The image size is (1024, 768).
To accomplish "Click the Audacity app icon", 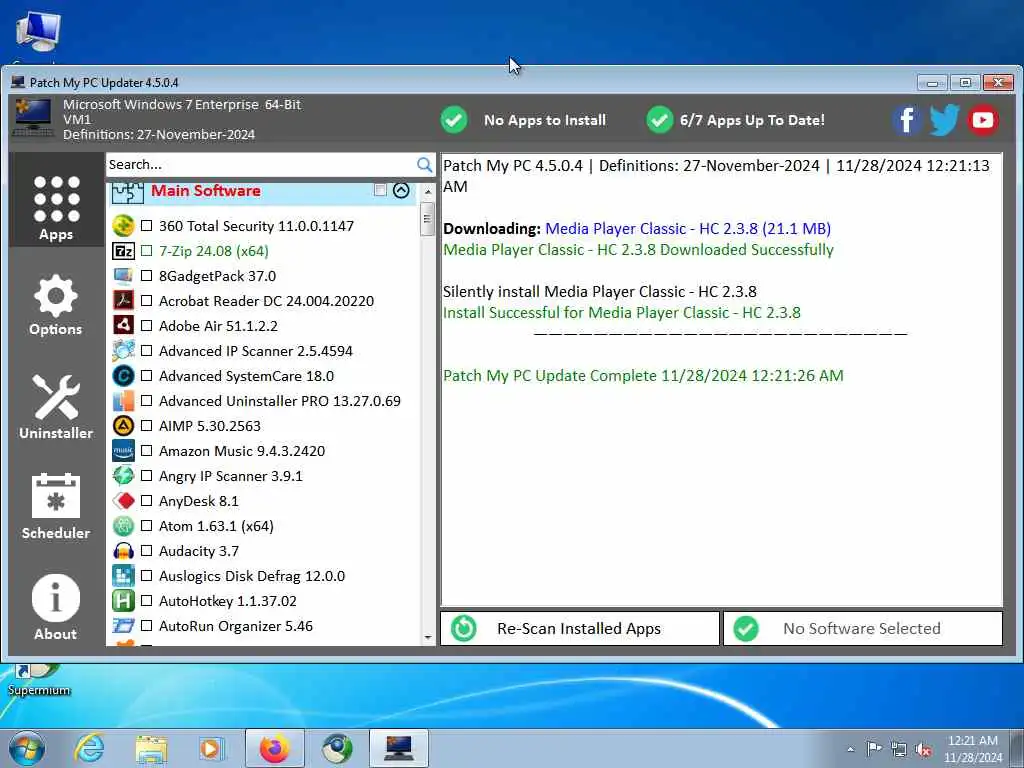I will pos(123,551).
